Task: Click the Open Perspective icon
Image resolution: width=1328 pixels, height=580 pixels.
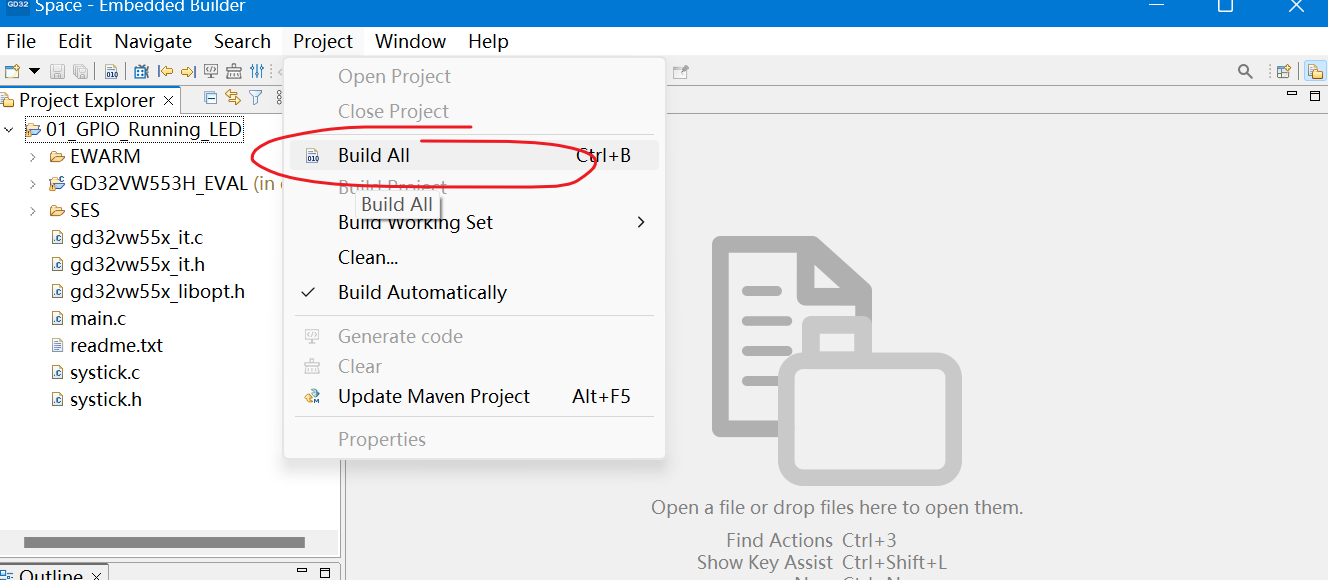Action: click(x=1283, y=71)
